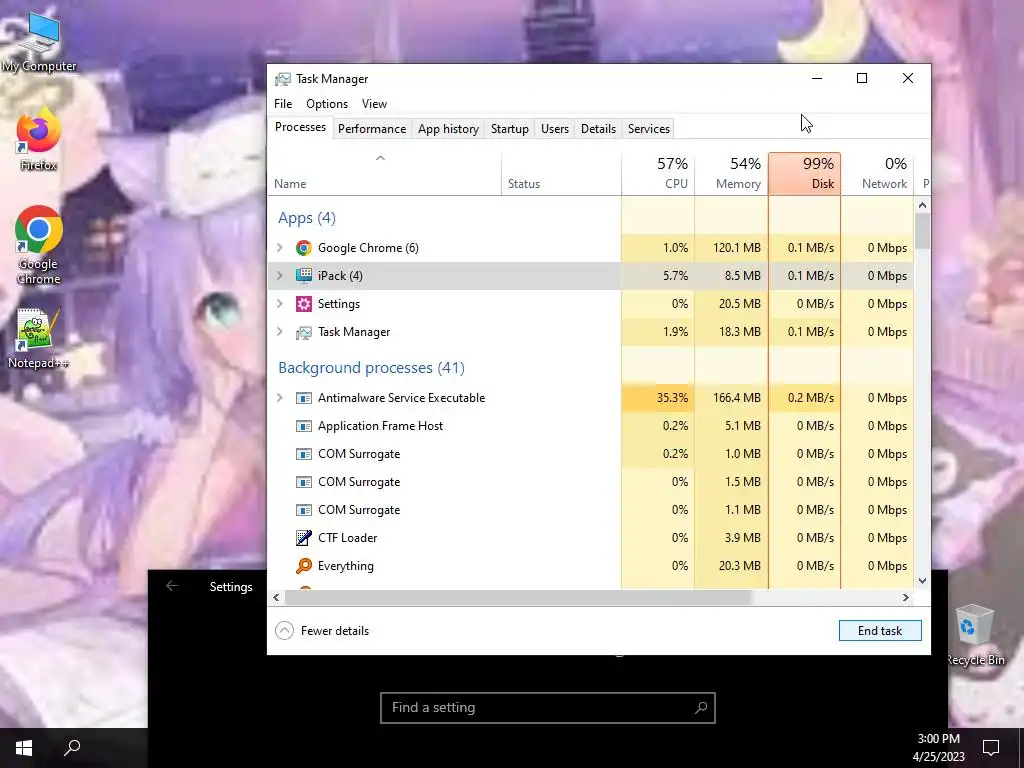Viewport: 1024px width, 768px height.
Task: Click the Task Manager process row icon
Action: tap(304, 332)
